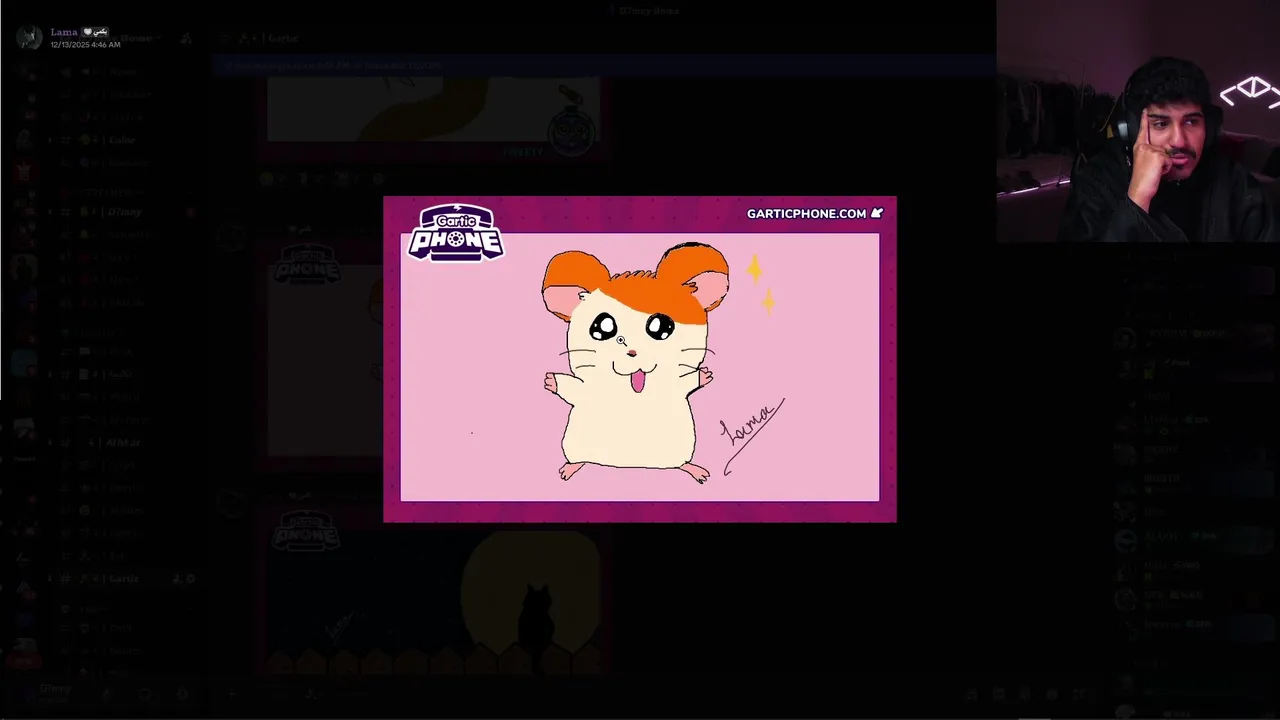
Task: Select the dimmed Color channel in sidebar
Action: 120,140
